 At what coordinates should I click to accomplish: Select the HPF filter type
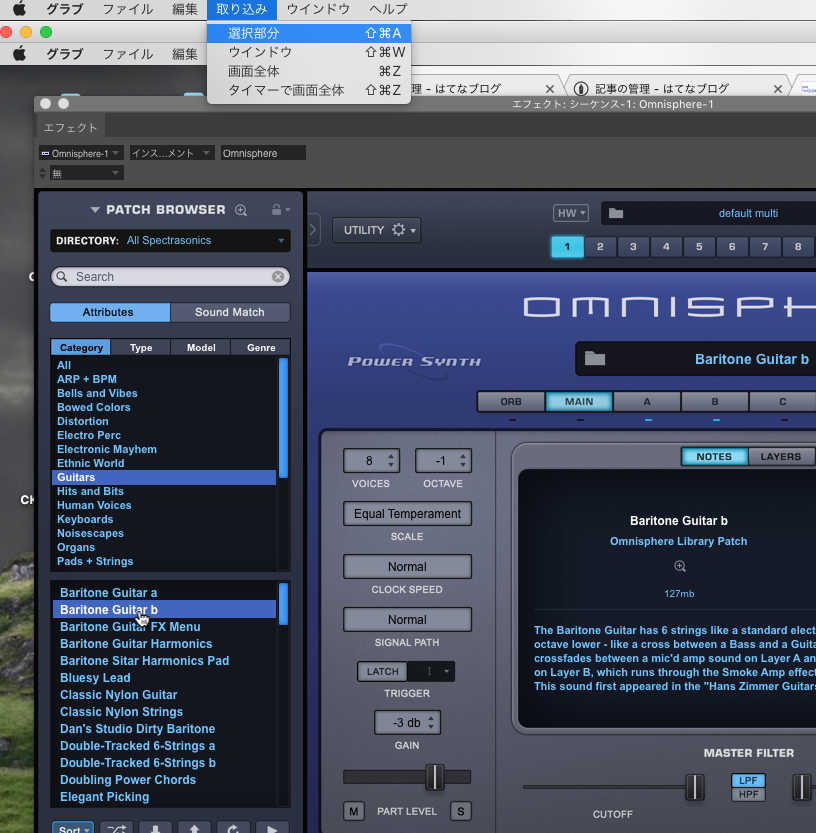(x=748, y=794)
